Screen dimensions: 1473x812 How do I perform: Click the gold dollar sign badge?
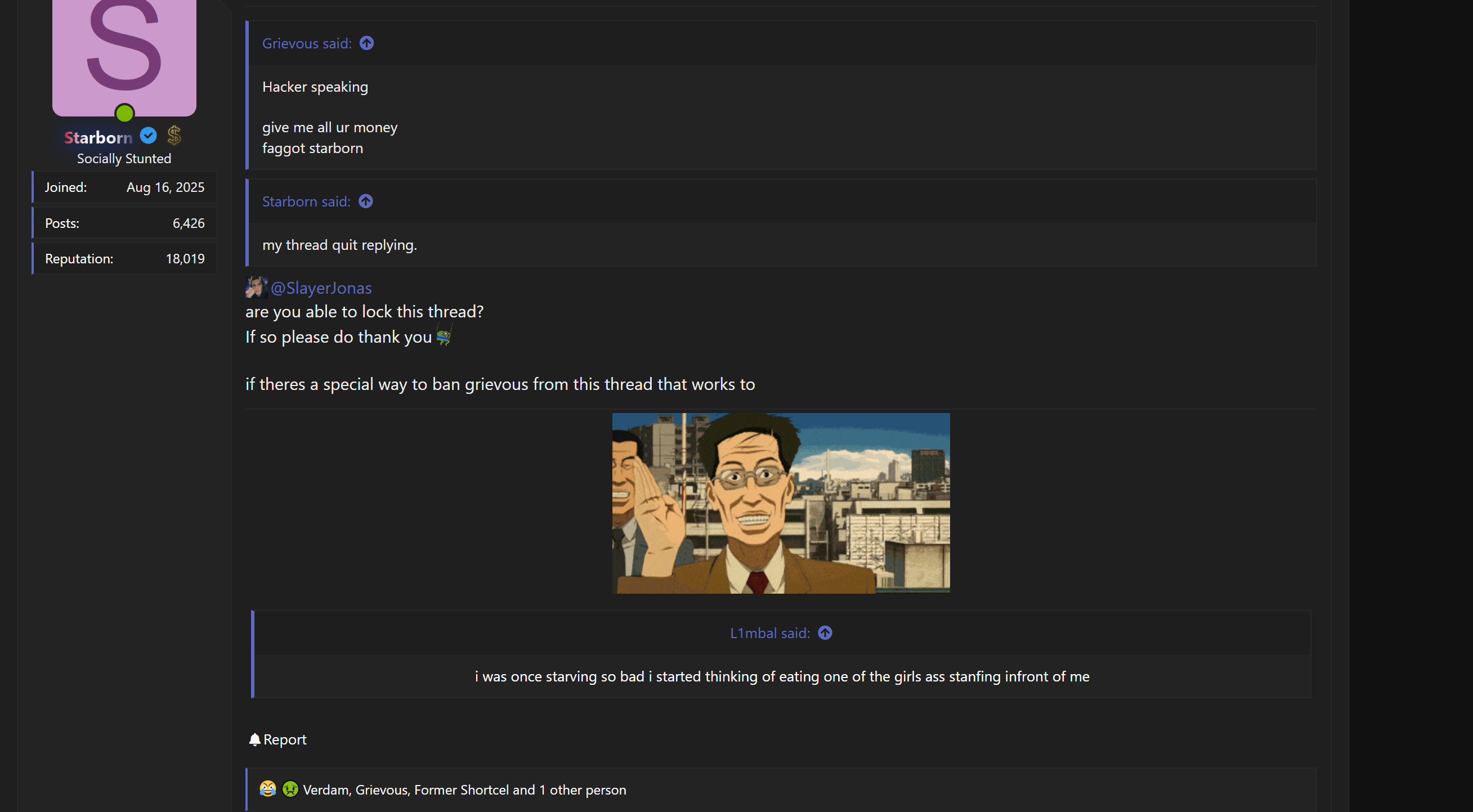coord(174,136)
